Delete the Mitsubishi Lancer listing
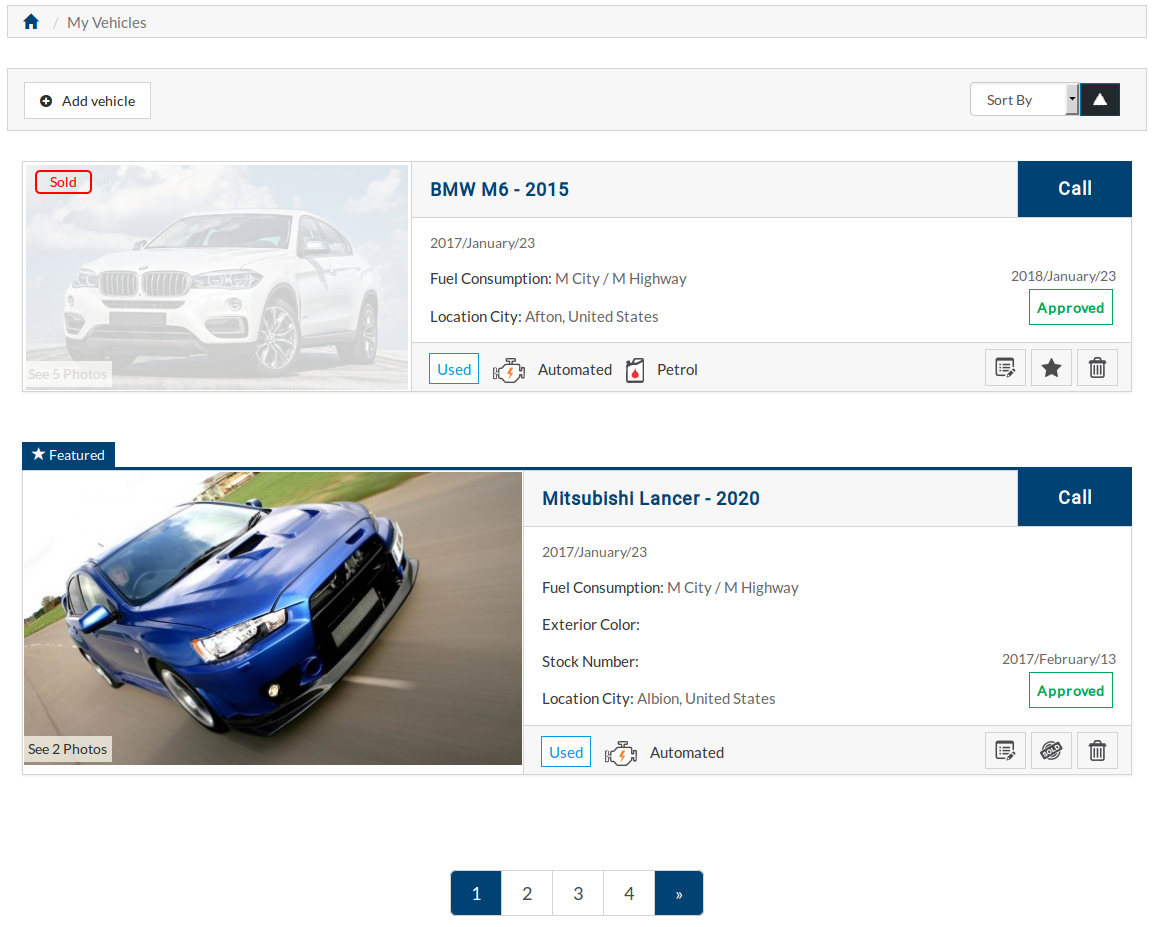The width and height of the screenshot is (1153, 927). click(x=1097, y=751)
